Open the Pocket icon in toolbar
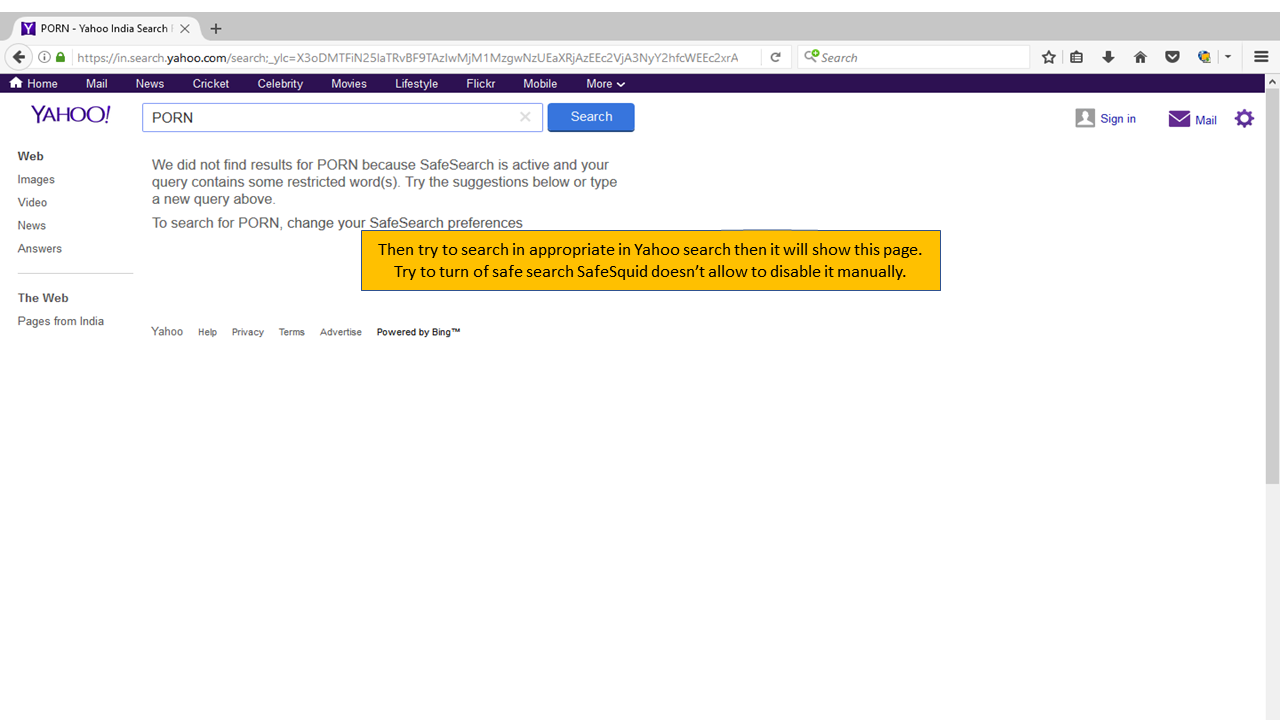 [1172, 57]
